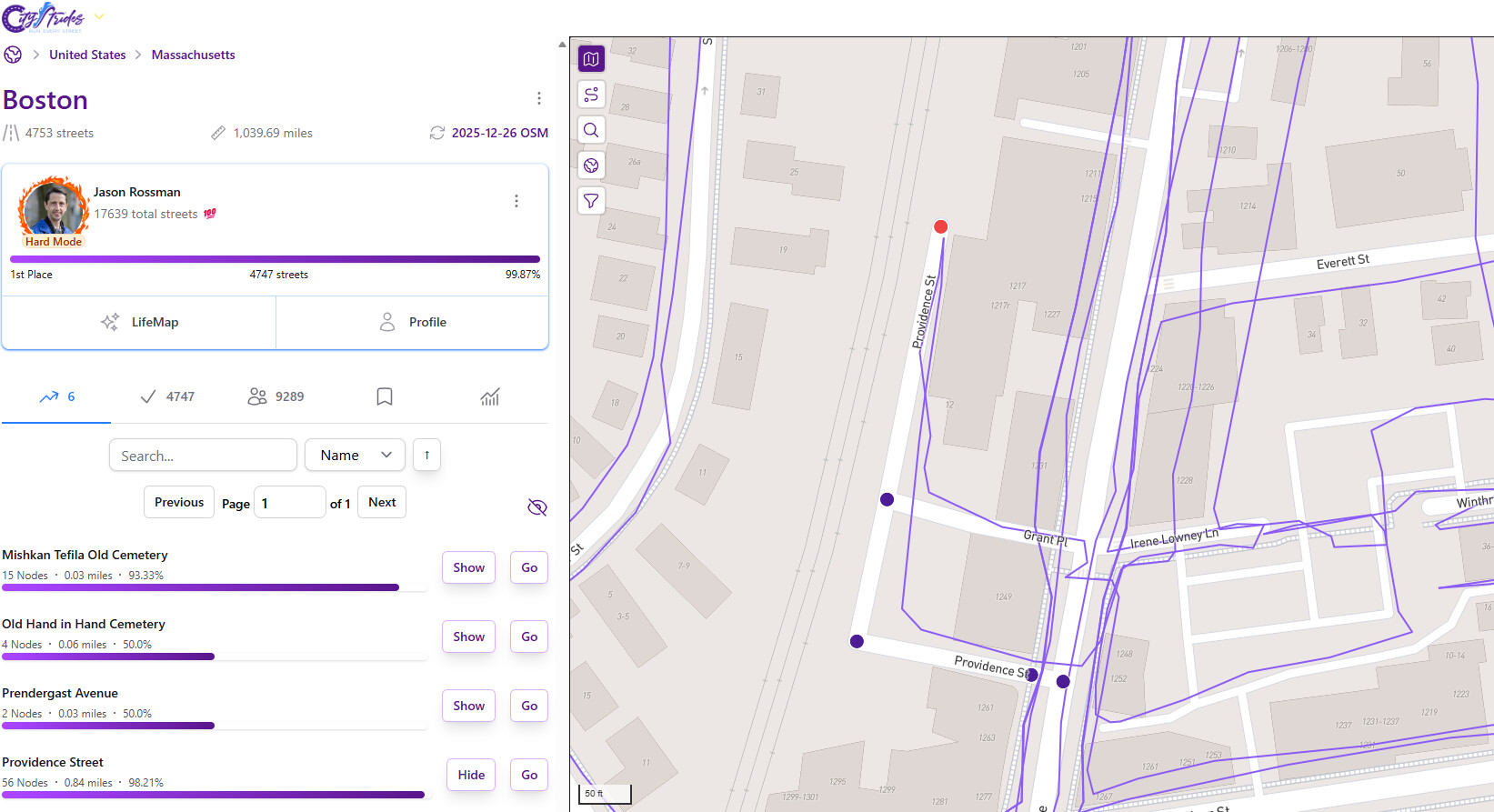Show Prendergast Avenue on the map
Viewport: 1494px width, 812px height.
[468, 706]
